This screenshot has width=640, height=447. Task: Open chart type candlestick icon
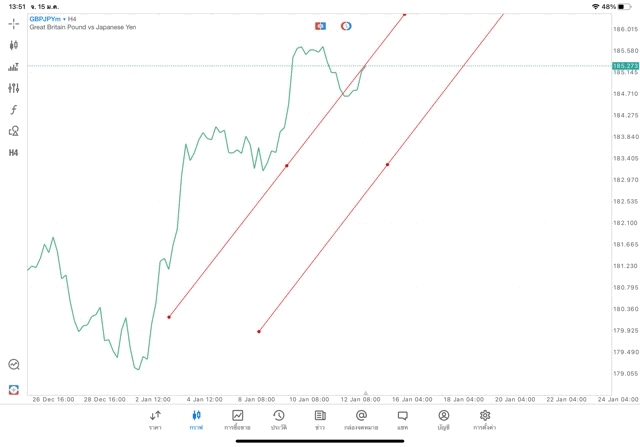(14, 45)
